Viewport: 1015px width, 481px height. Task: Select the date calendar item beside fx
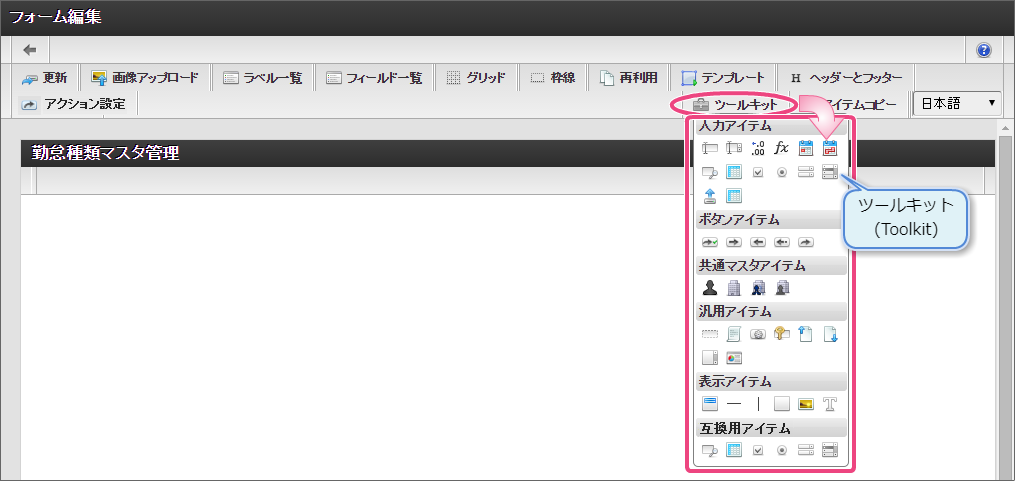click(806, 148)
